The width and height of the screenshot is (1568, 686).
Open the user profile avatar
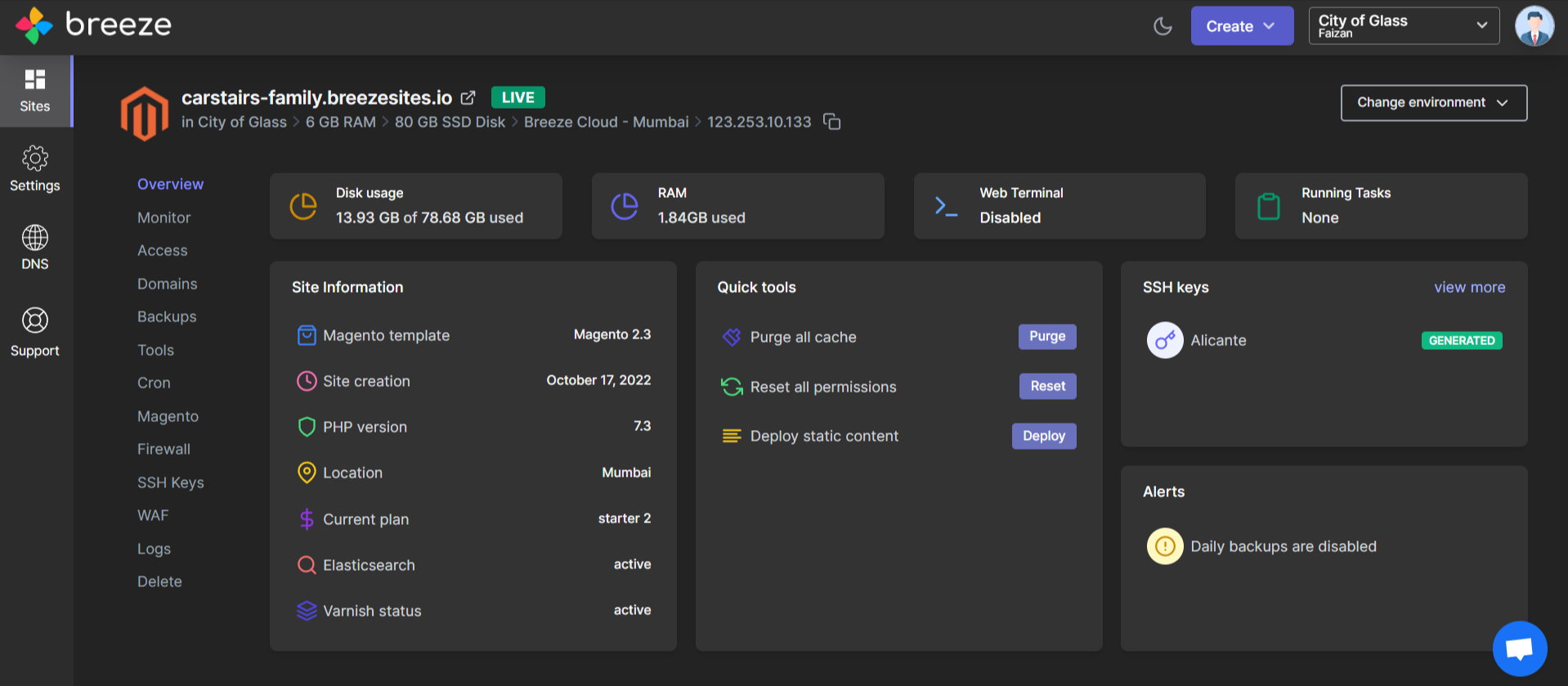click(x=1534, y=26)
